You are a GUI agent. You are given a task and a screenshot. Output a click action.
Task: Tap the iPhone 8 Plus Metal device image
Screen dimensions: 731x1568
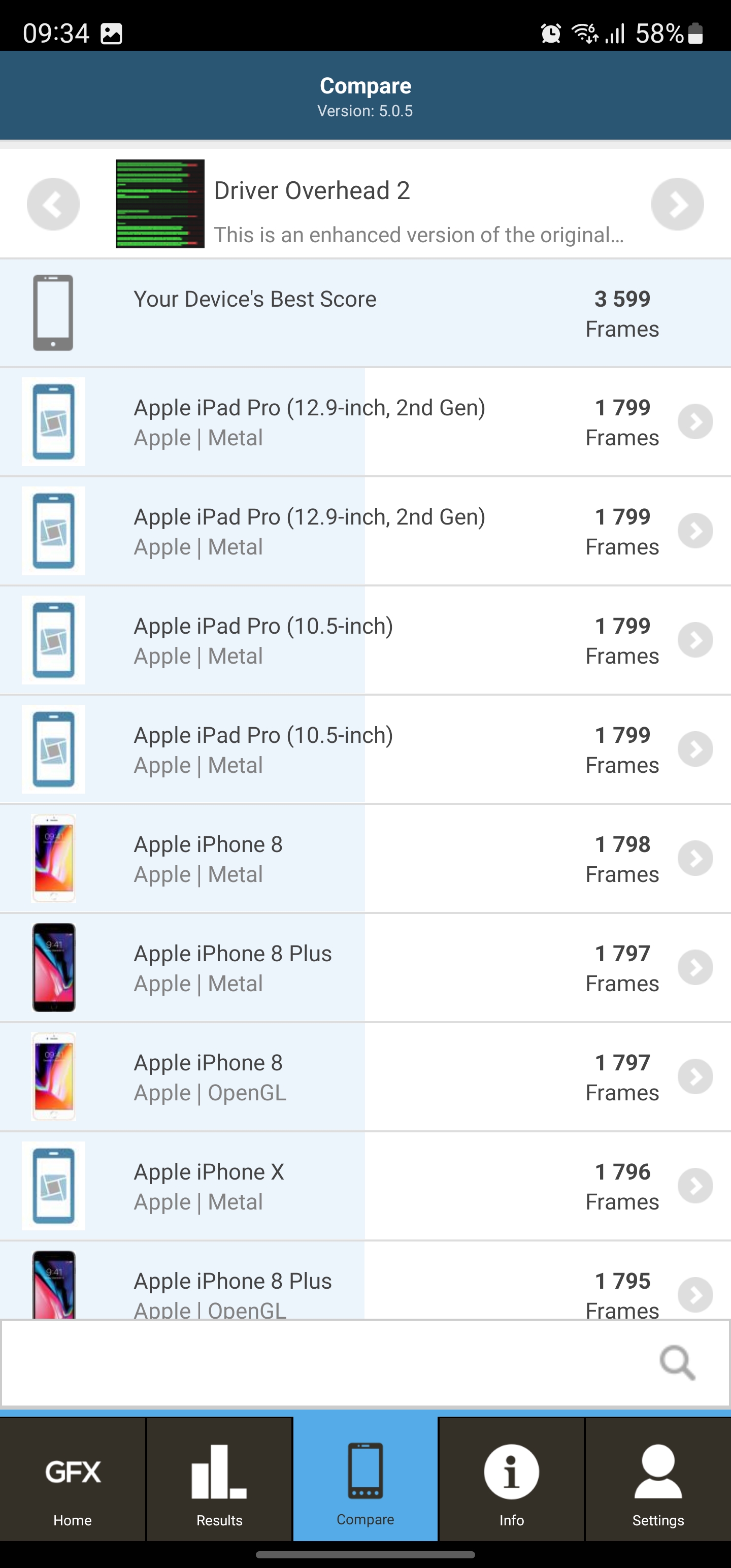pyautogui.click(x=54, y=967)
